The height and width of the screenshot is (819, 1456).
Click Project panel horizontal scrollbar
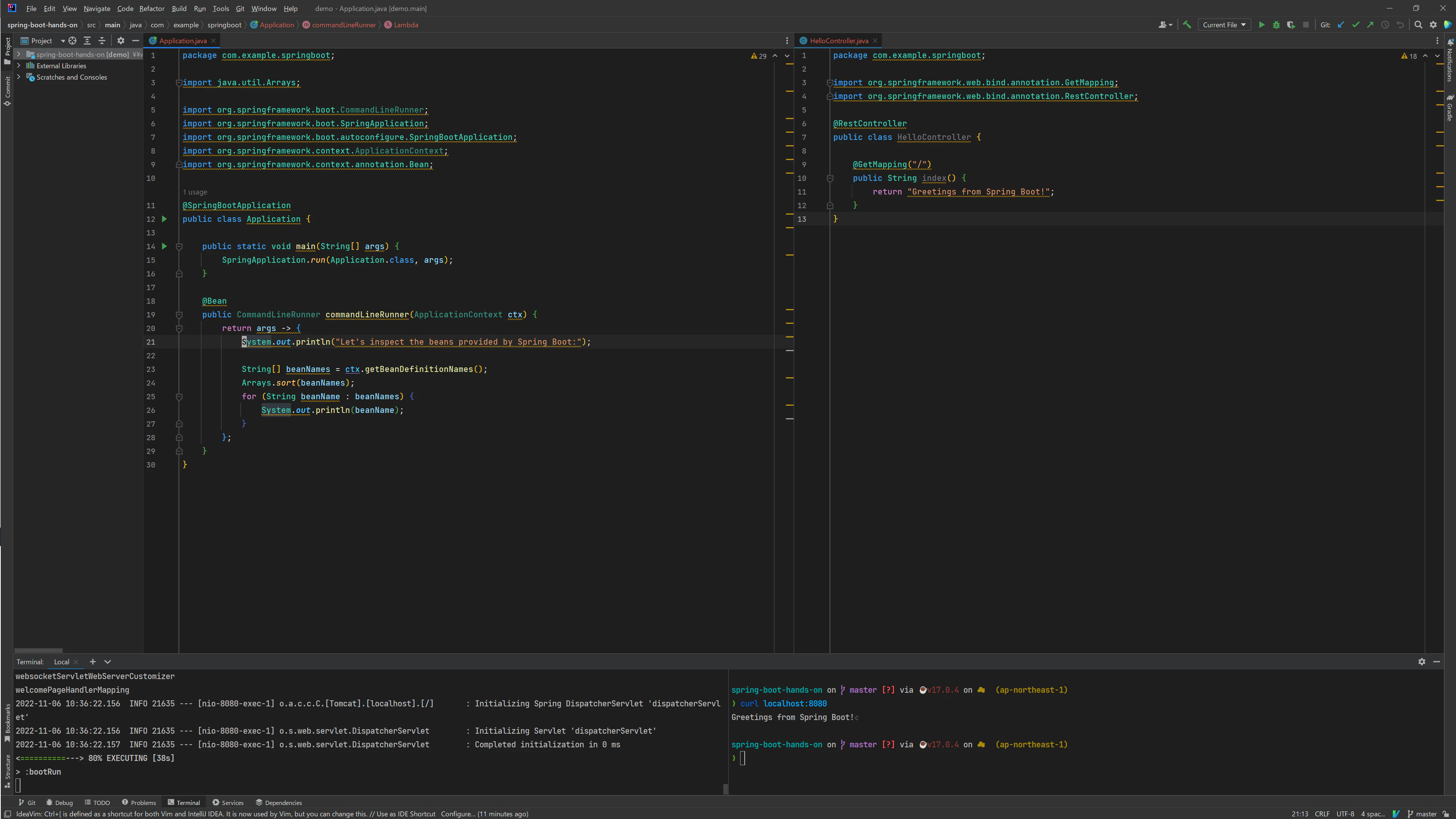pyautogui.click(x=38, y=650)
